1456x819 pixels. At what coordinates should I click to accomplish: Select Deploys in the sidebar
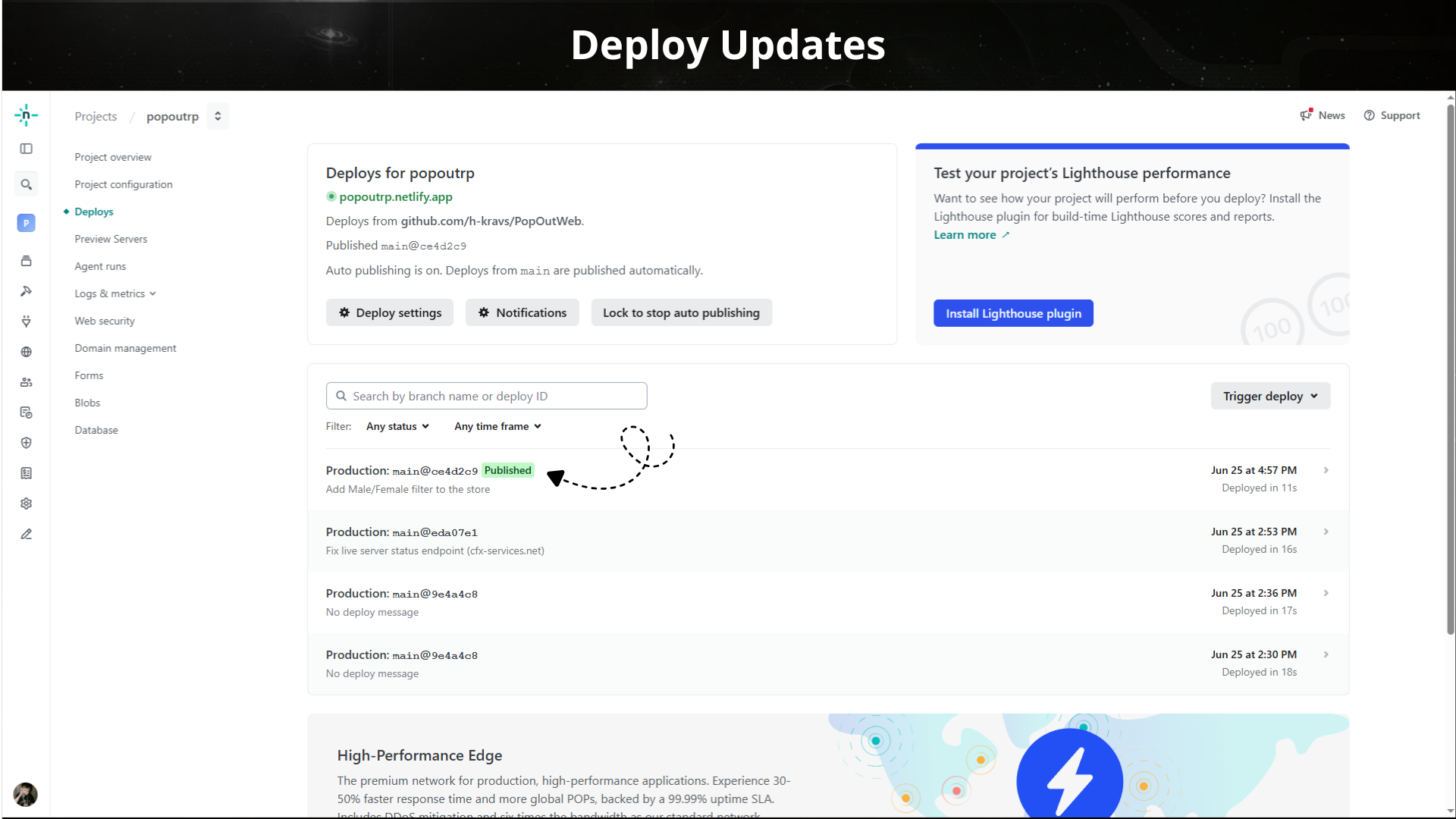click(94, 212)
